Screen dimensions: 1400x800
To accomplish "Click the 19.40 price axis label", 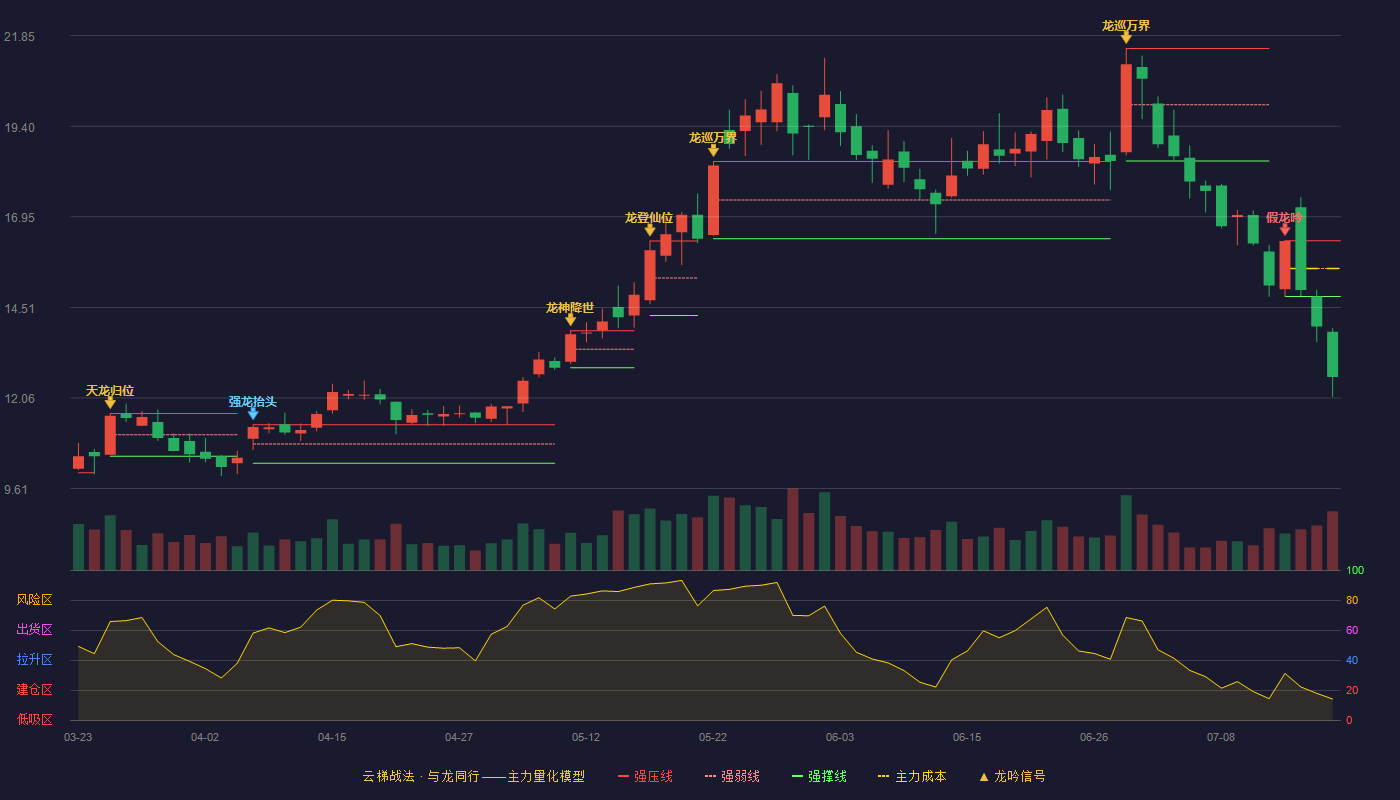I will pyautogui.click(x=19, y=128).
